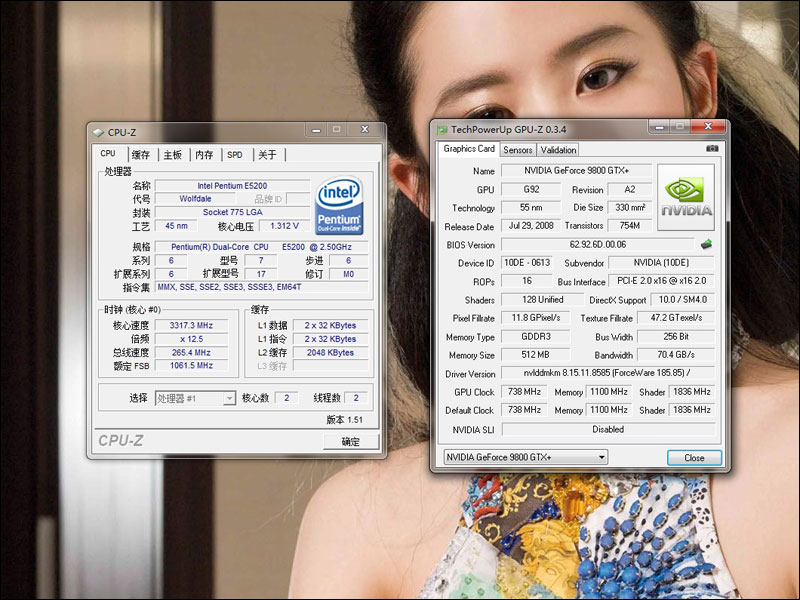
Task: Click the 55 nm technology value
Action: 531,208
